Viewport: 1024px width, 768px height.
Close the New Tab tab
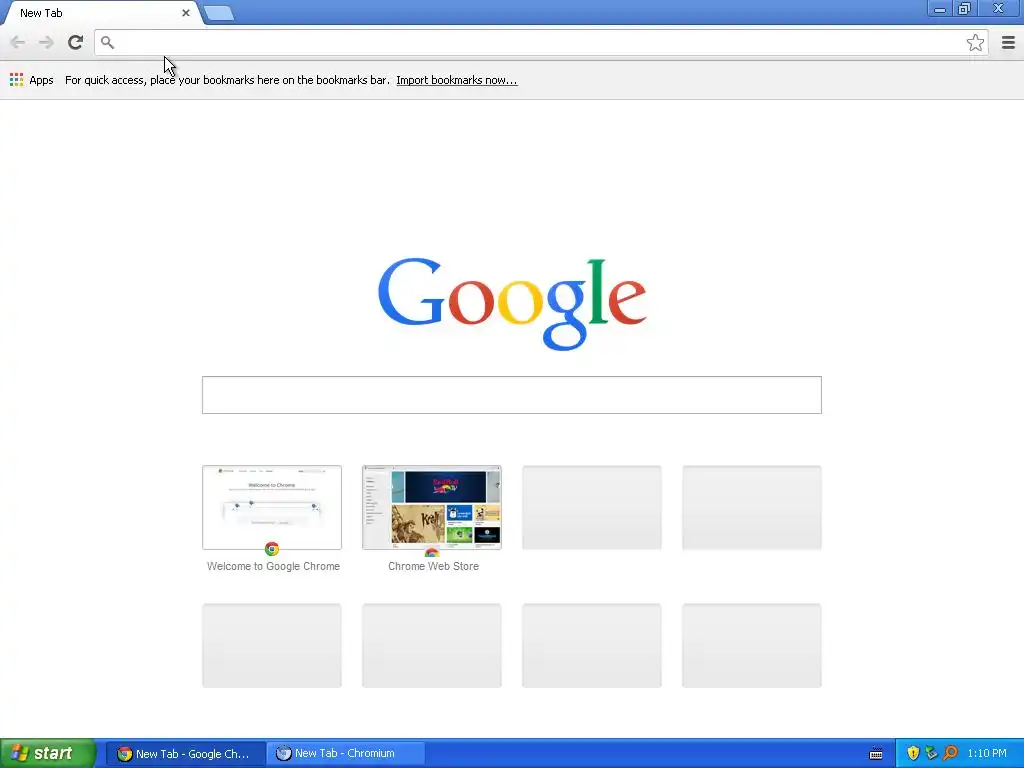185,12
